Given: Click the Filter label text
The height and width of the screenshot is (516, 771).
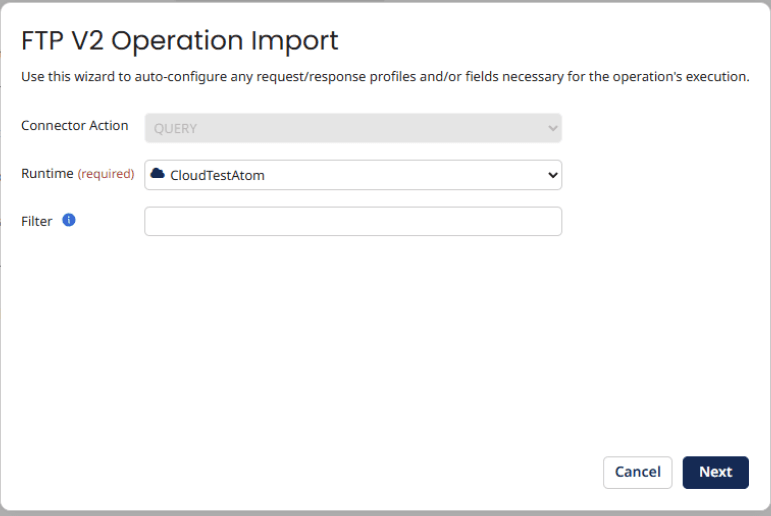Looking at the screenshot, I should pyautogui.click(x=37, y=221).
